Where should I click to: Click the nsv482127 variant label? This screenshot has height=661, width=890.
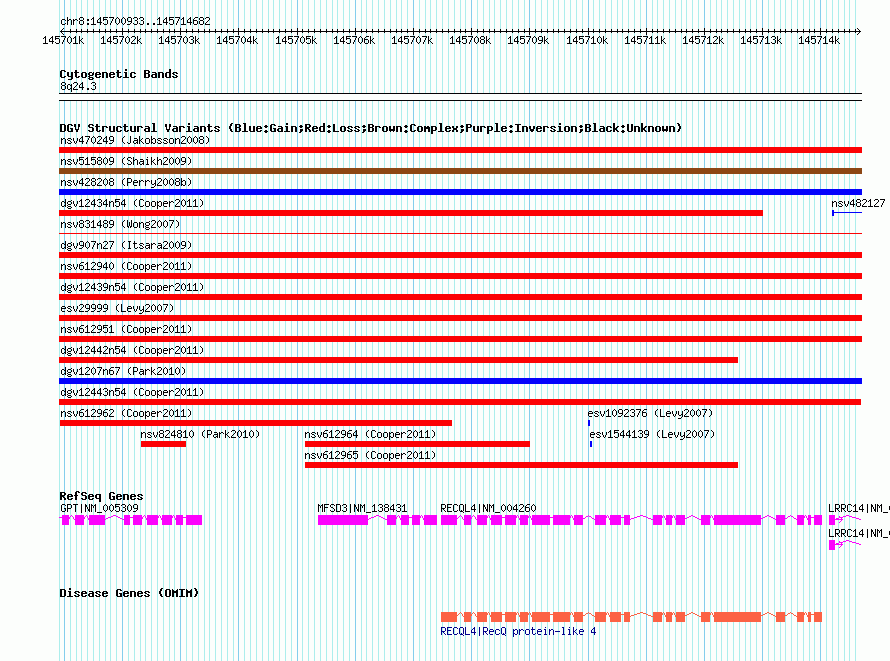coord(858,203)
